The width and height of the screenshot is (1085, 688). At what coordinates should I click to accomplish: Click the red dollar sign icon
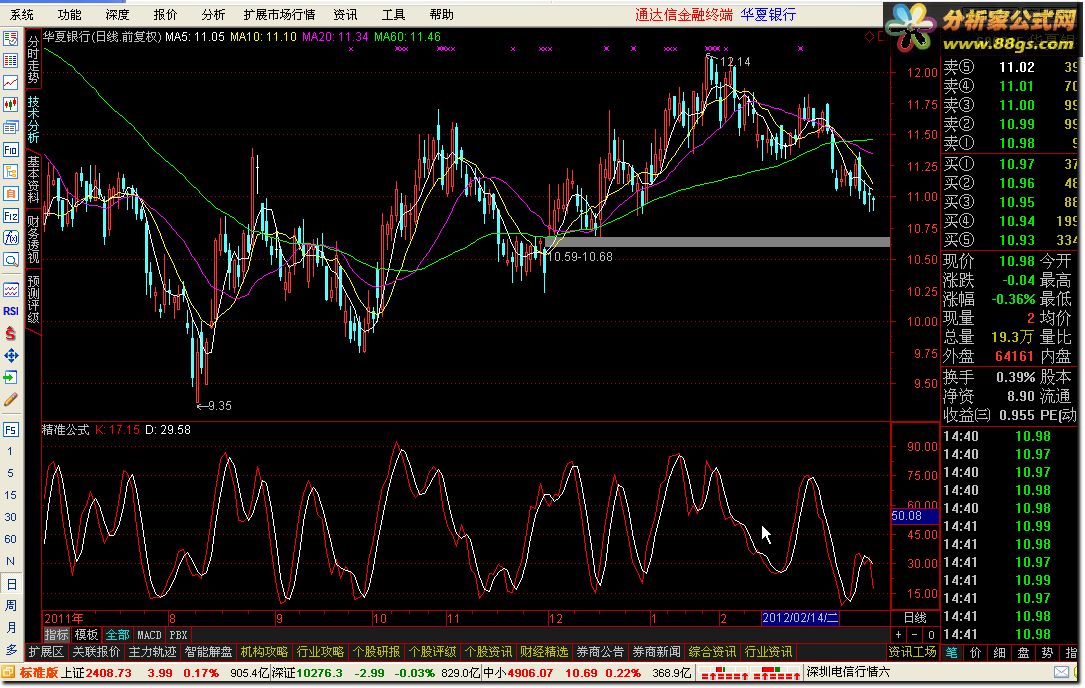(10, 334)
